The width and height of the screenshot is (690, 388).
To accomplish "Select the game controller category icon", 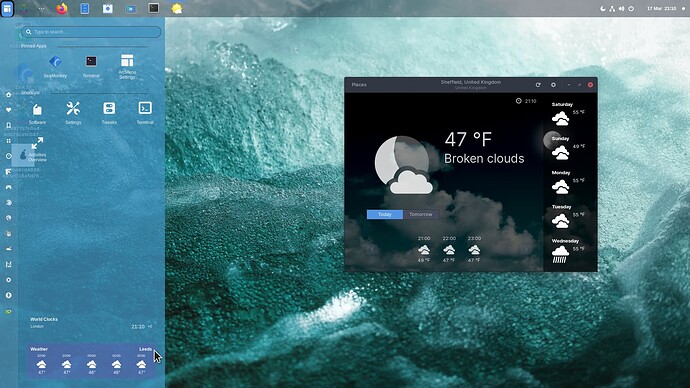I will click(x=8, y=187).
